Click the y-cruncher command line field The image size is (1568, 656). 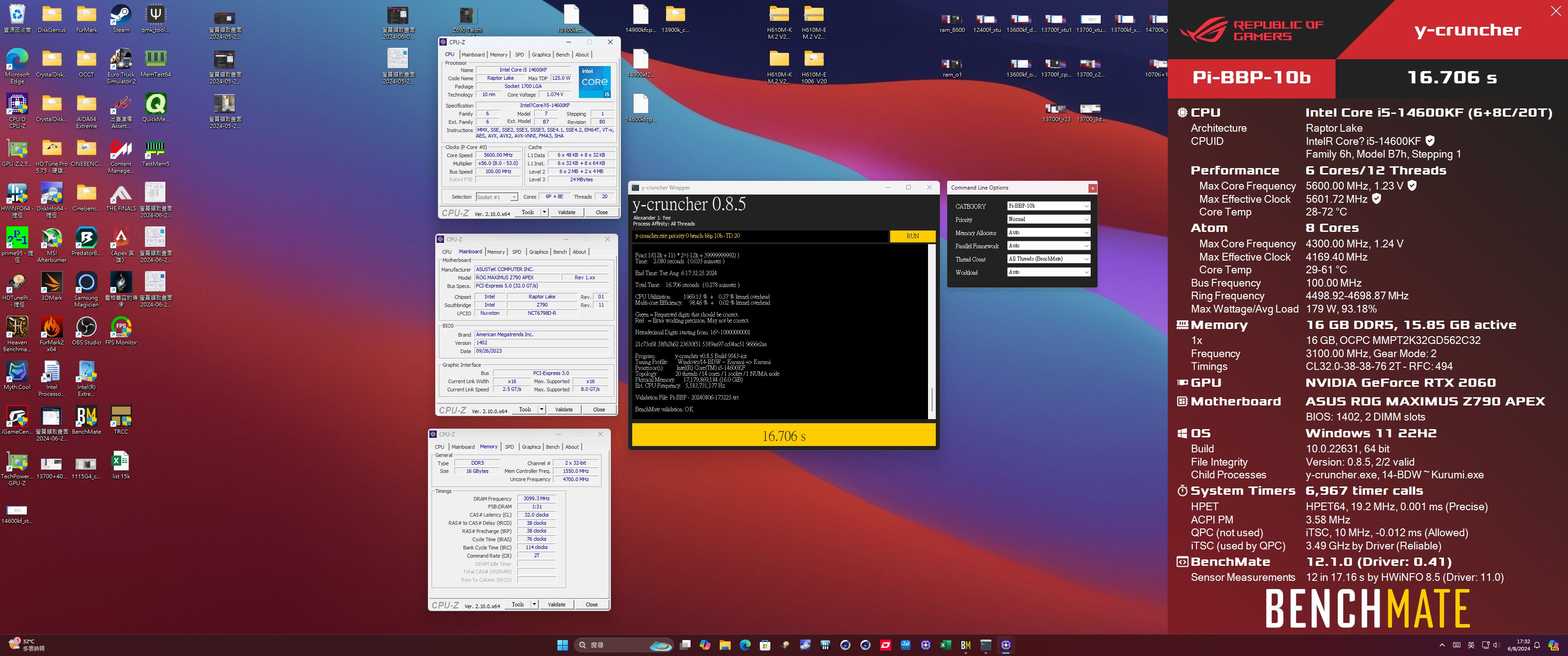760,236
